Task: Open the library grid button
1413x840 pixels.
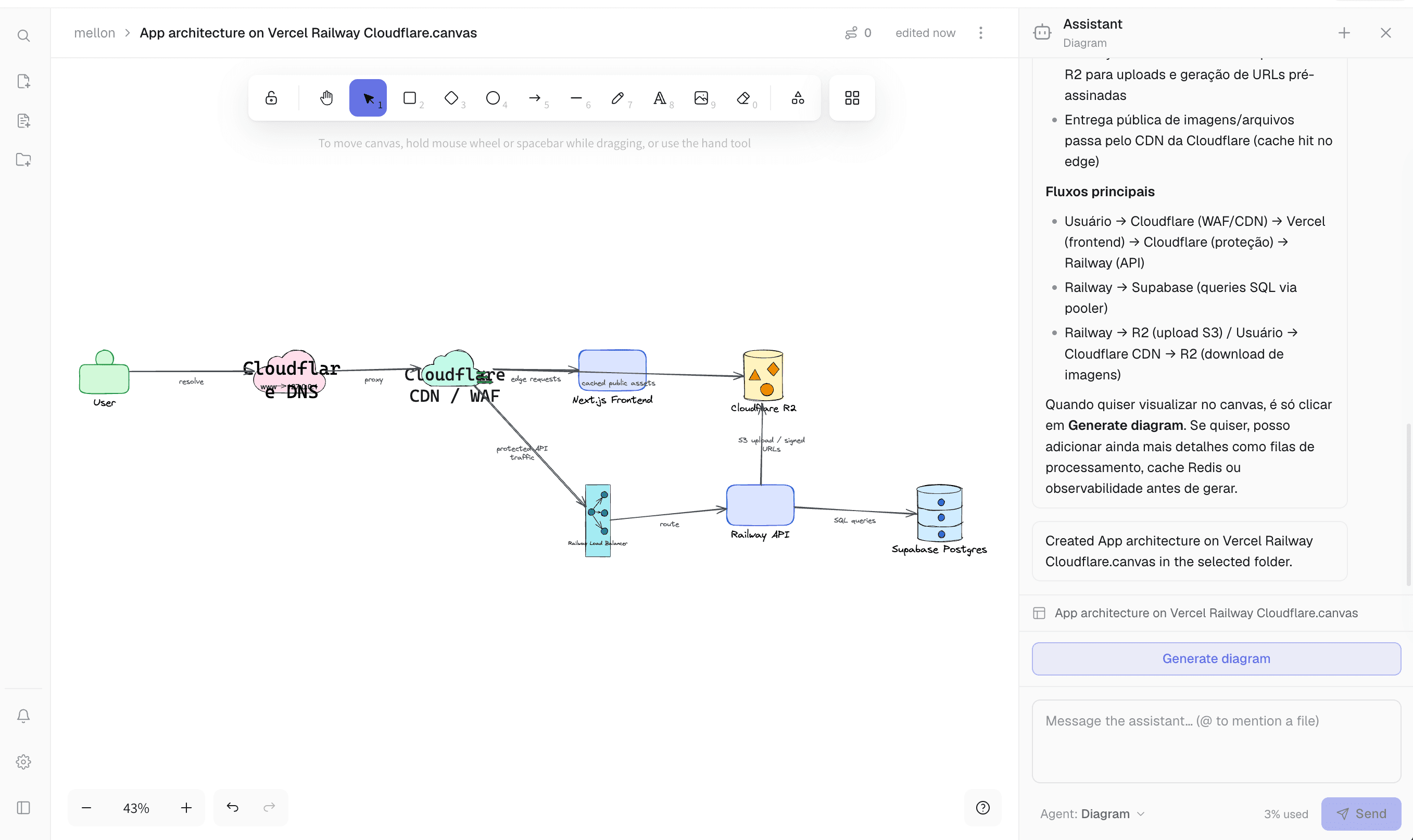Action: [852, 98]
